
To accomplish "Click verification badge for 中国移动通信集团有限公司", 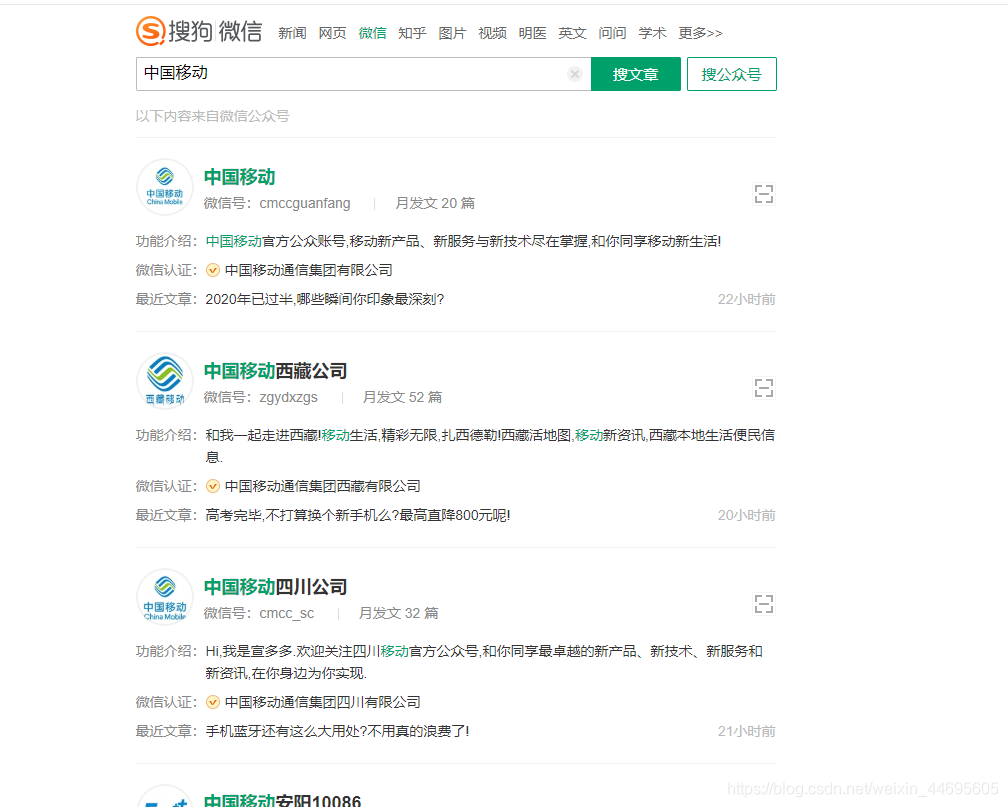I will click(213, 270).
